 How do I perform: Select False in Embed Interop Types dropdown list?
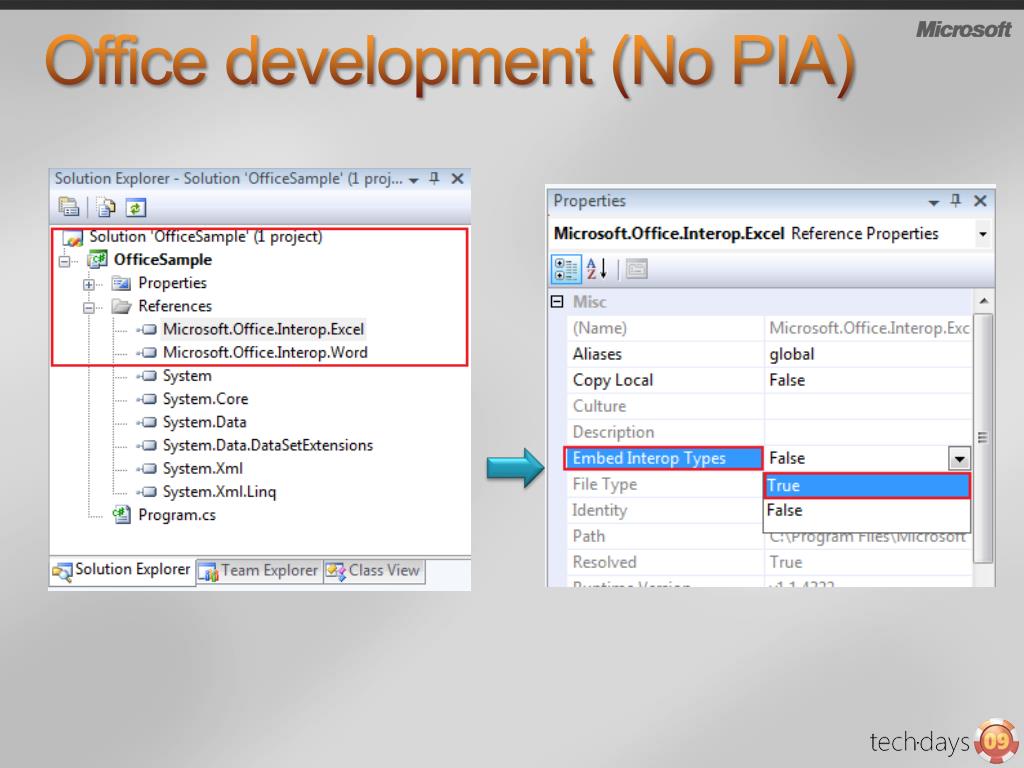point(867,510)
